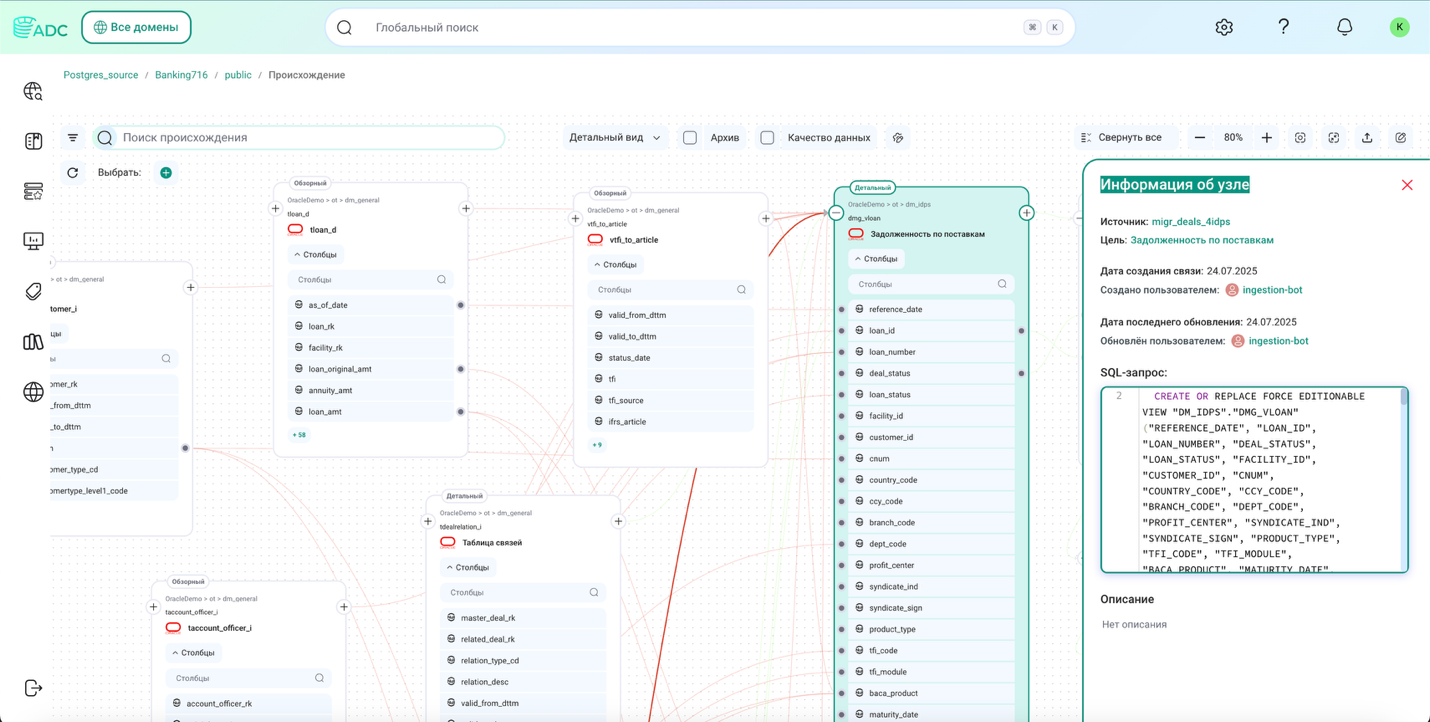Click the green add button next to Выбрать
The height and width of the screenshot is (722, 1430).
click(x=166, y=173)
